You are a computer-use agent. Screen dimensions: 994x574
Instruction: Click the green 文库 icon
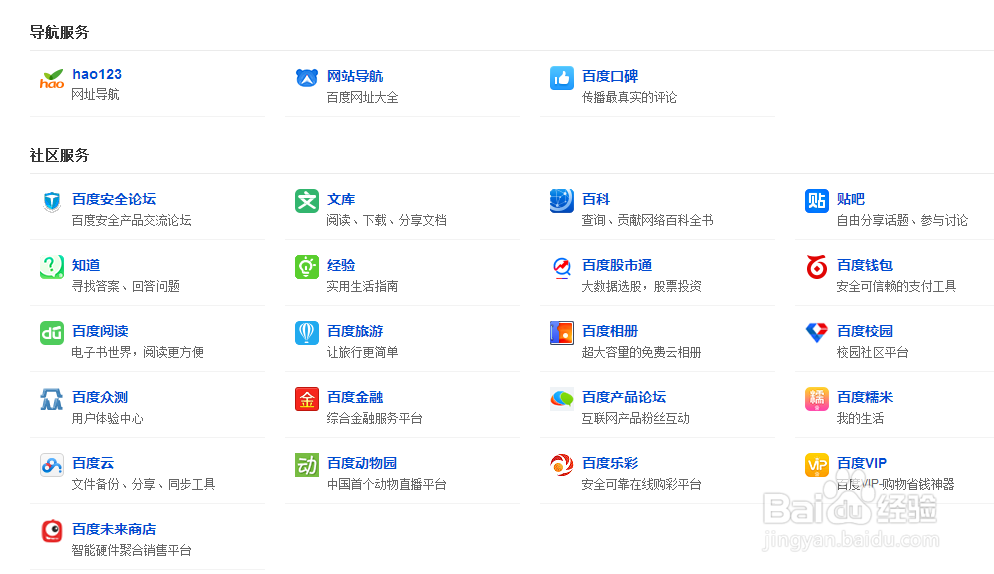tap(307, 201)
